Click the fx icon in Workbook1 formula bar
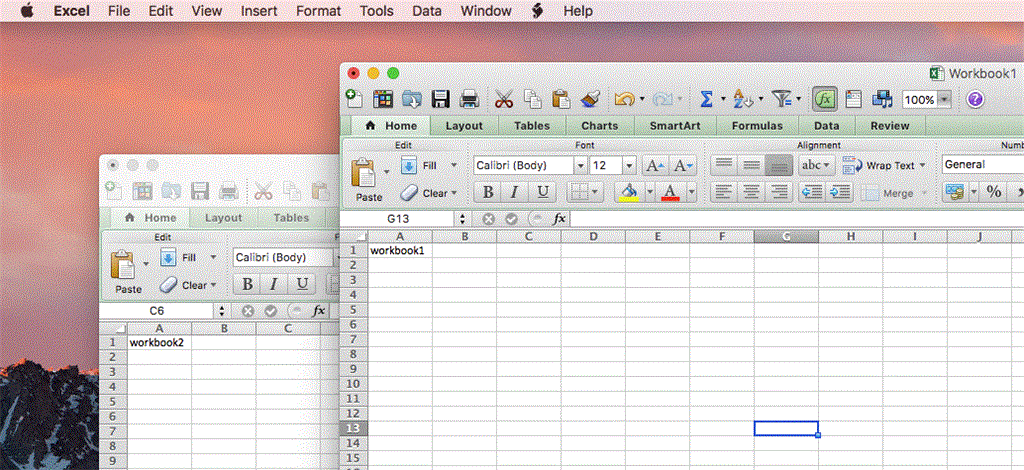This screenshot has width=1024, height=470. (x=559, y=219)
